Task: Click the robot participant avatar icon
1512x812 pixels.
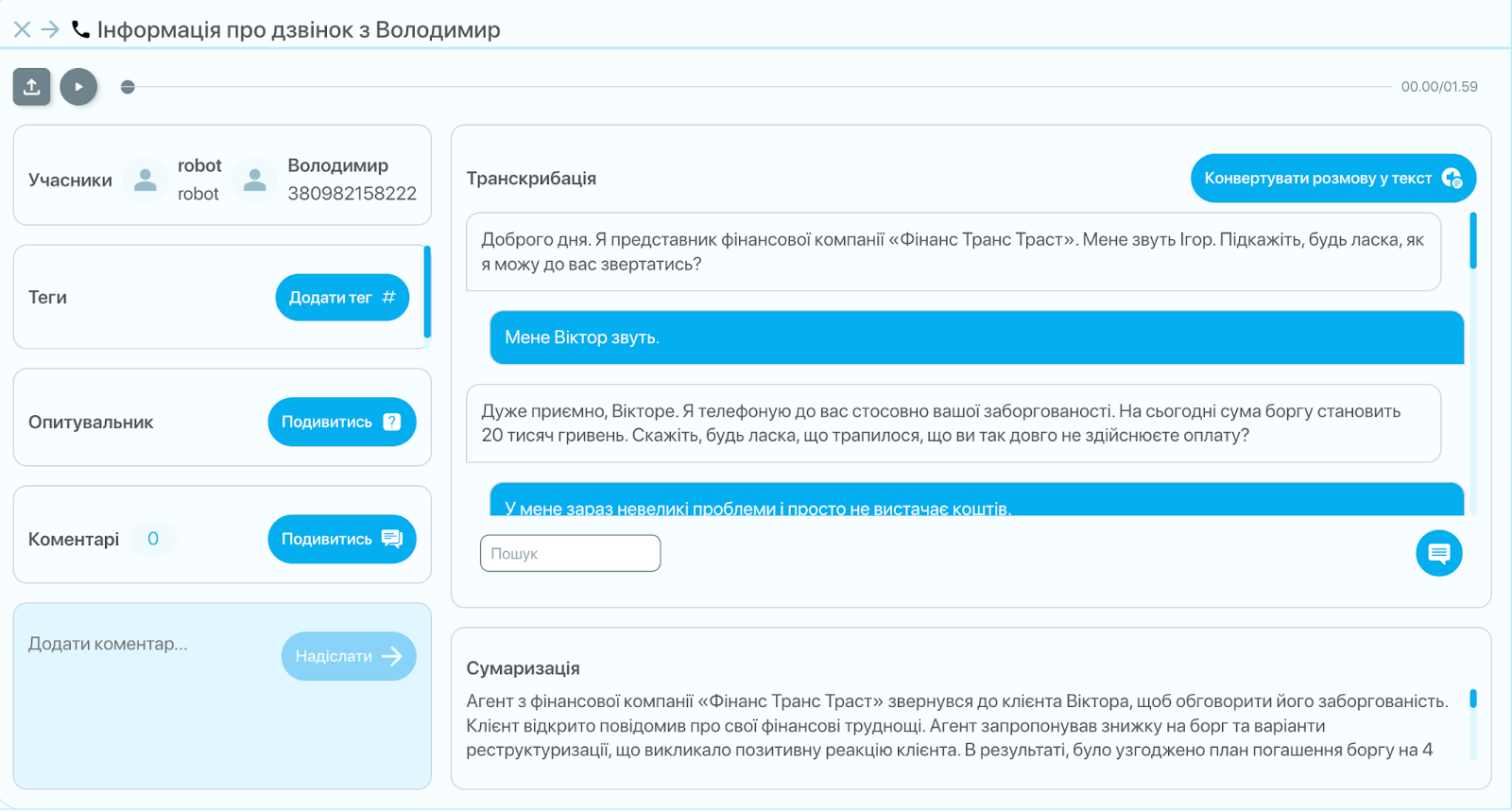Action: click(x=146, y=180)
